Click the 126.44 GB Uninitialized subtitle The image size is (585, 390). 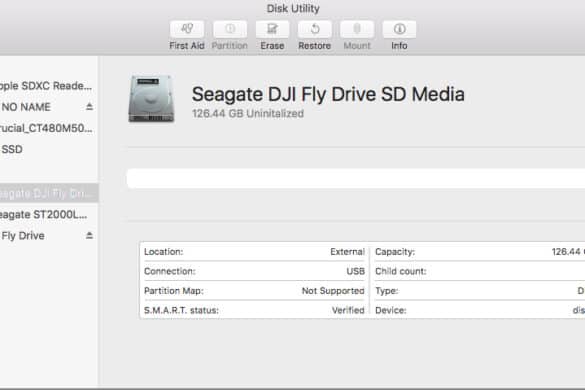[x=248, y=113]
